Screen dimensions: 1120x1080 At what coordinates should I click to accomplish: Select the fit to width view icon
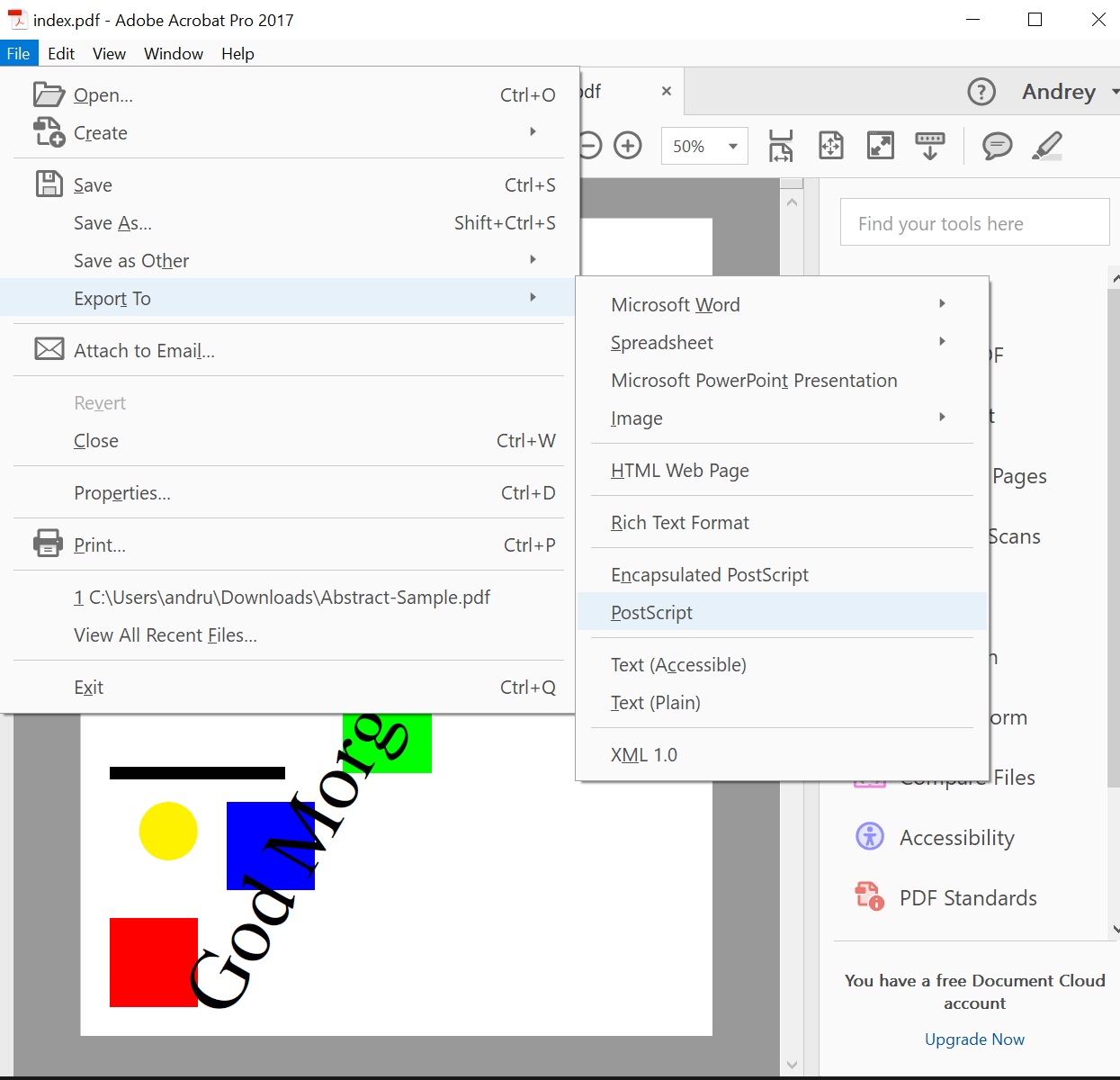click(781, 145)
